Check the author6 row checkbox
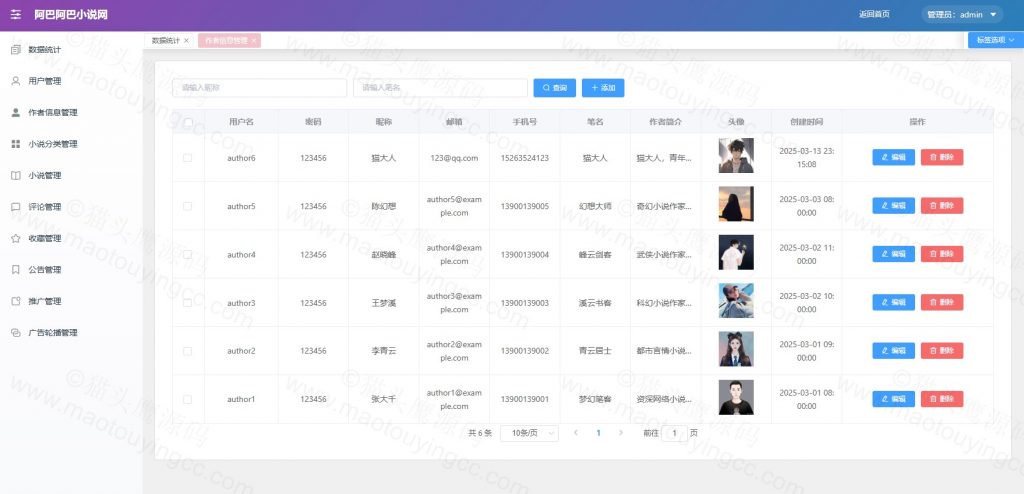The height and width of the screenshot is (494, 1024). click(x=187, y=158)
